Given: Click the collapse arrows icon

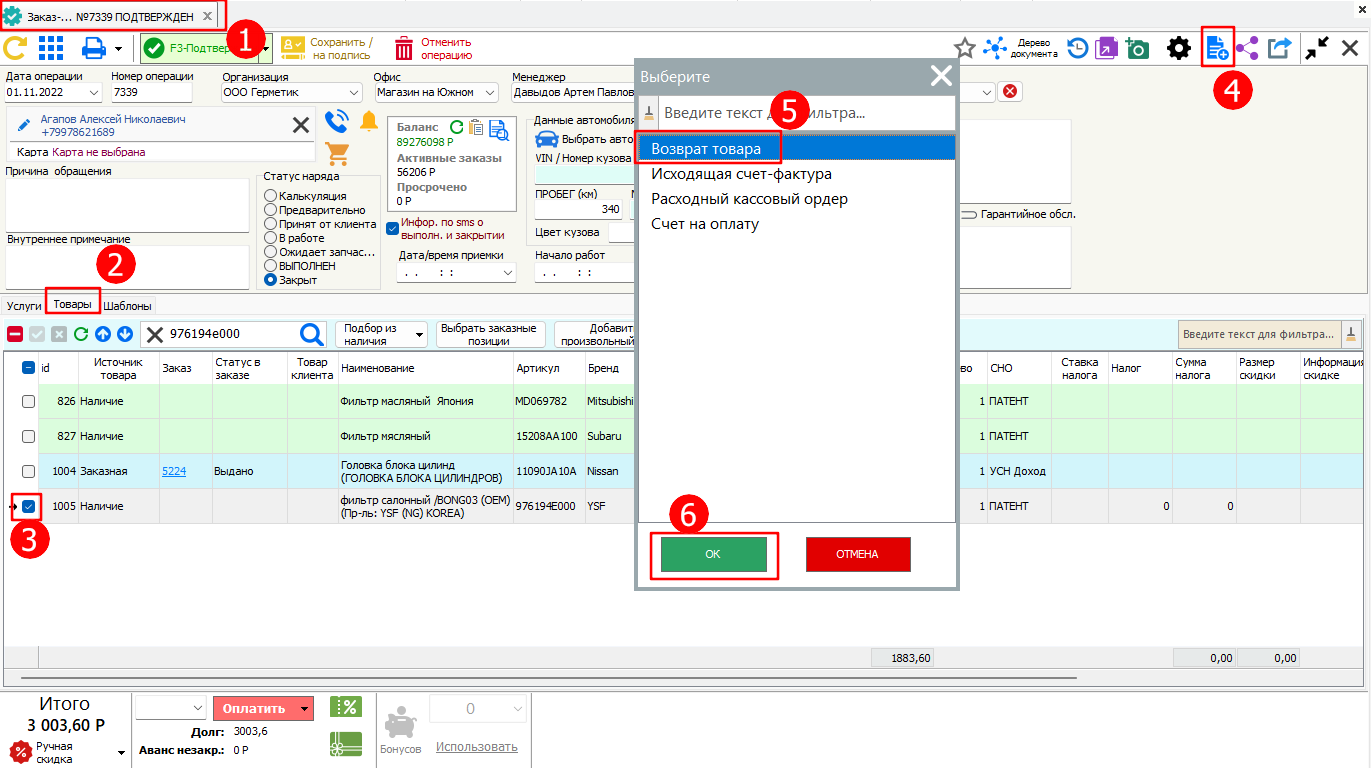Looking at the screenshot, I should [x=1318, y=47].
